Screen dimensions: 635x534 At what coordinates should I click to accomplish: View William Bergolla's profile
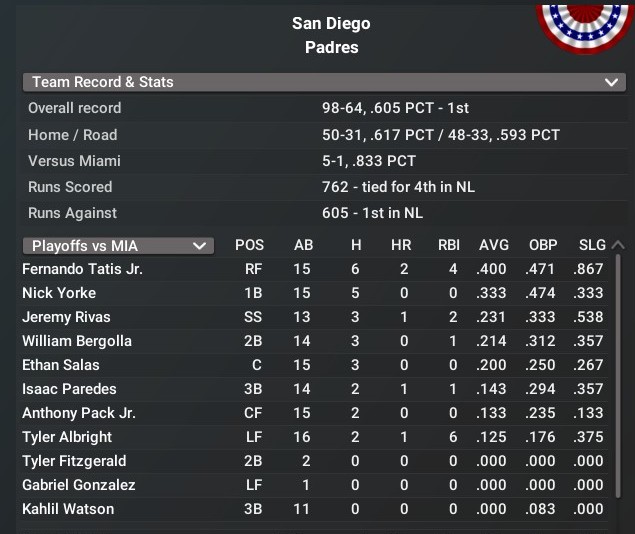pos(77,341)
